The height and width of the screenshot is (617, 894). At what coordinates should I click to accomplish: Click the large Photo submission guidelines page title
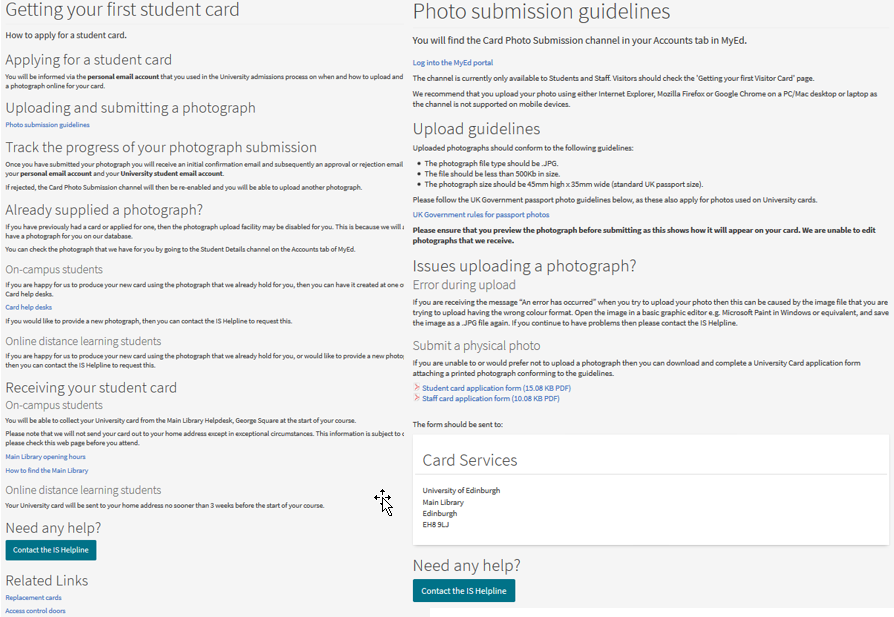542,11
